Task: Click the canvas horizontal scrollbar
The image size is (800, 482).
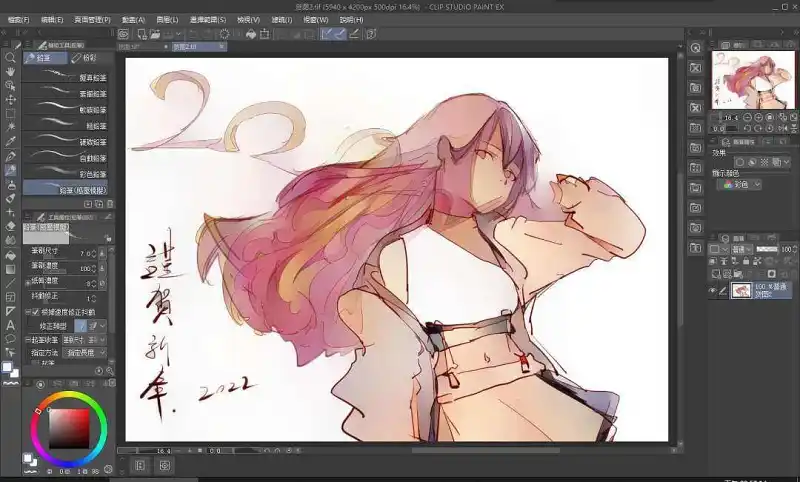Action: (x=486, y=450)
